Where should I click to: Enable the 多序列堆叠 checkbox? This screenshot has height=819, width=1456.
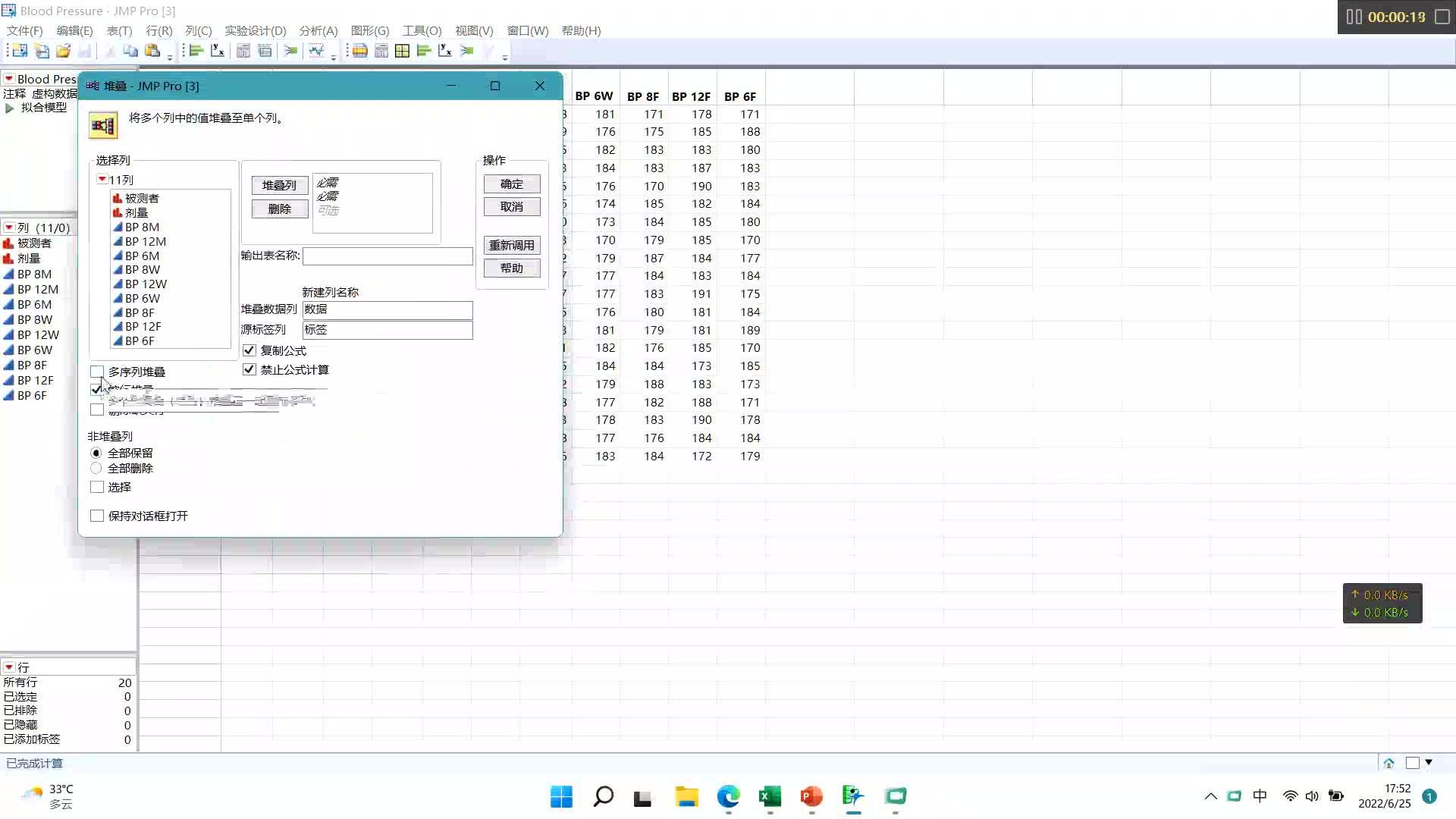97,372
